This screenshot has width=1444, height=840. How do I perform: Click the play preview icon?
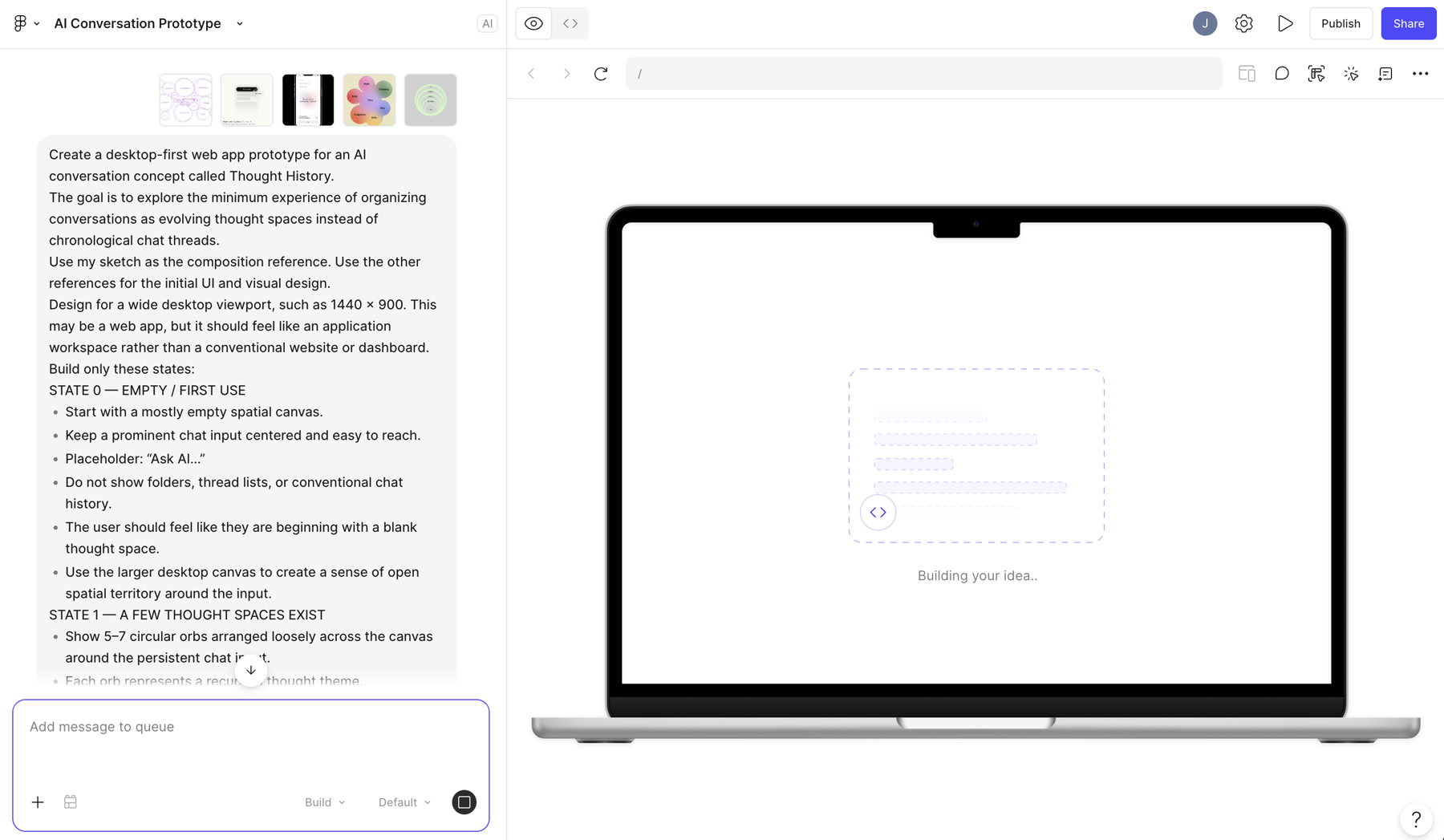tap(1285, 23)
